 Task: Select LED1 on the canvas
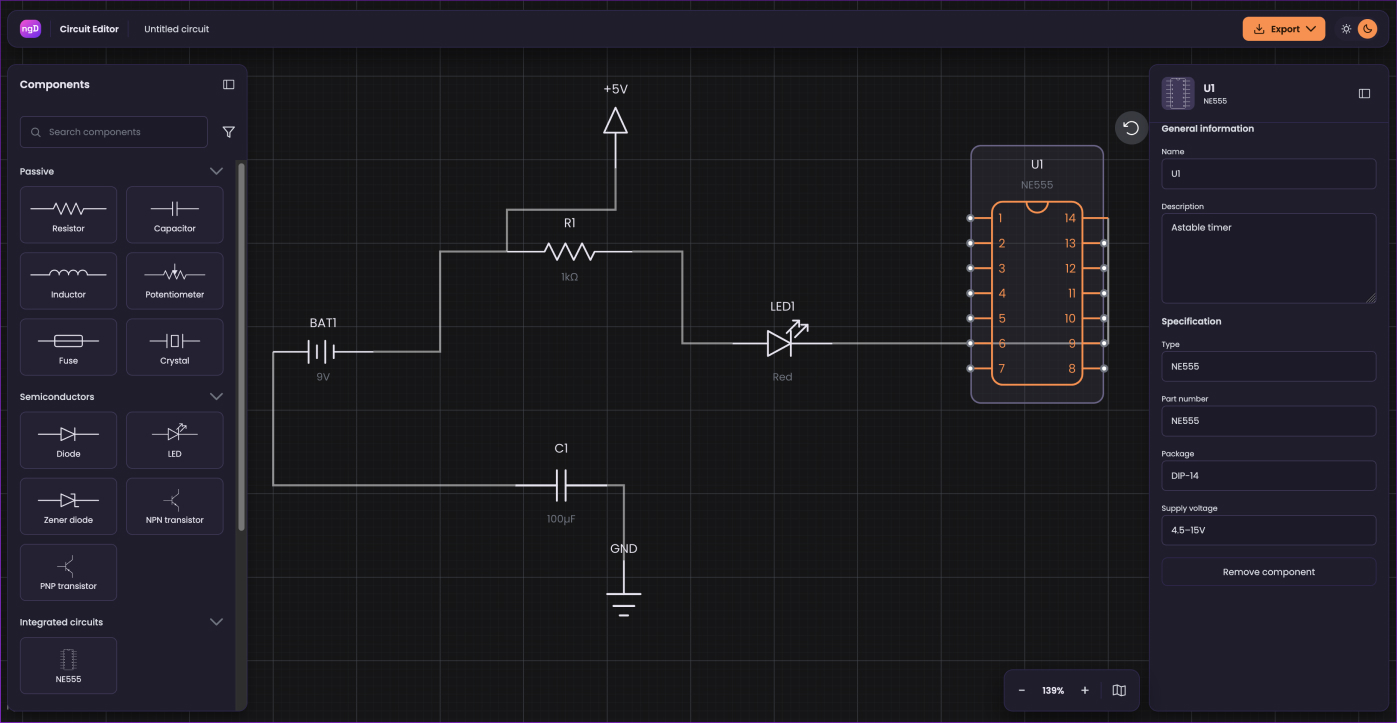click(782, 342)
